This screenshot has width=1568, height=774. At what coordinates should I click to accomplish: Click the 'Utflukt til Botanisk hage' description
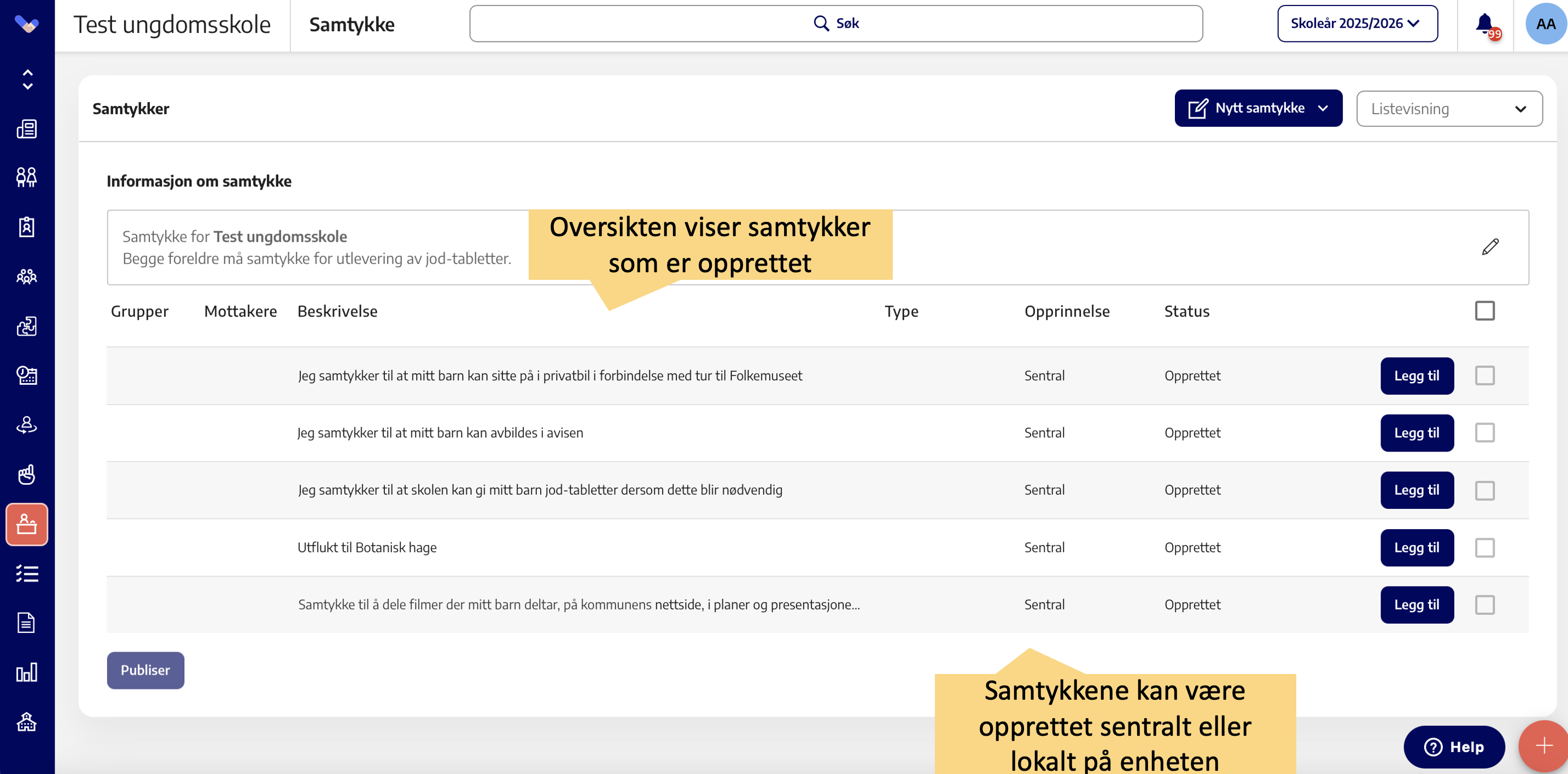367,548
